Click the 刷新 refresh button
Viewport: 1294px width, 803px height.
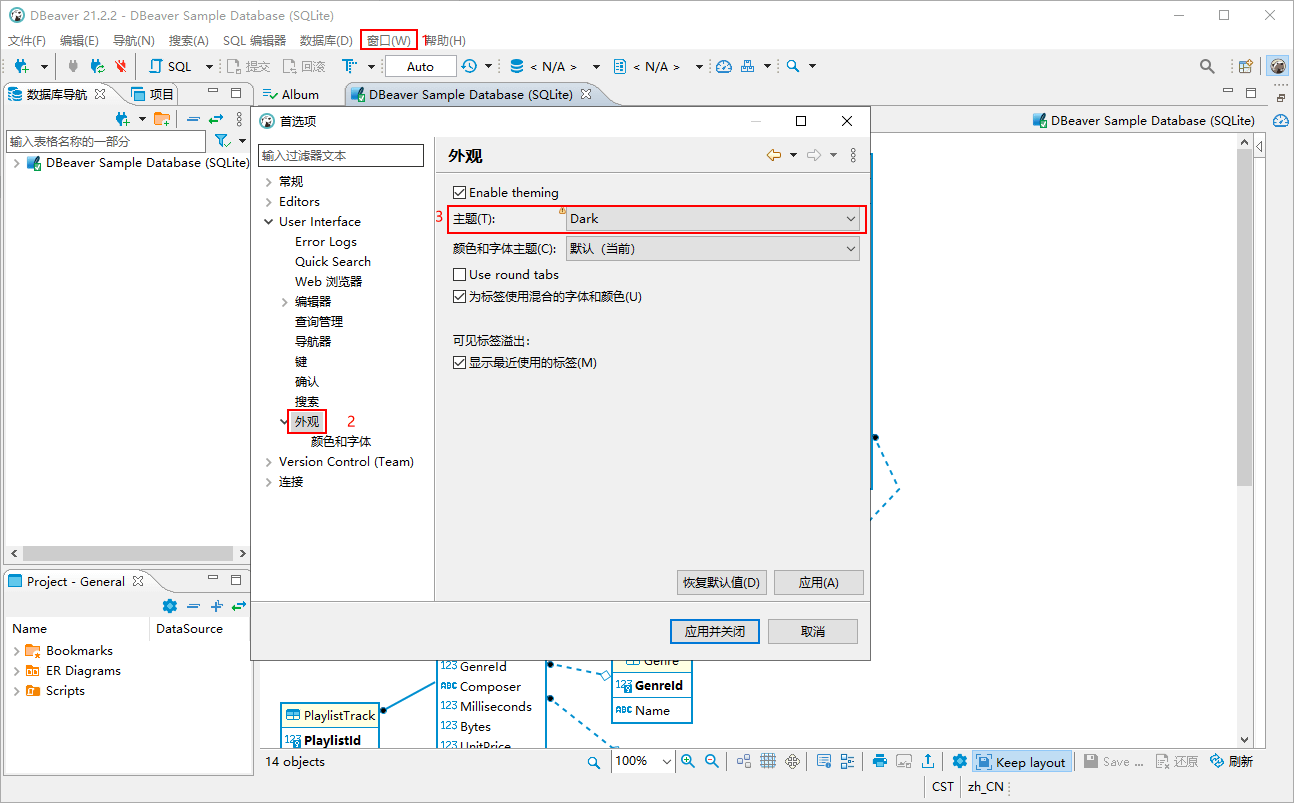pyautogui.click(x=1231, y=761)
